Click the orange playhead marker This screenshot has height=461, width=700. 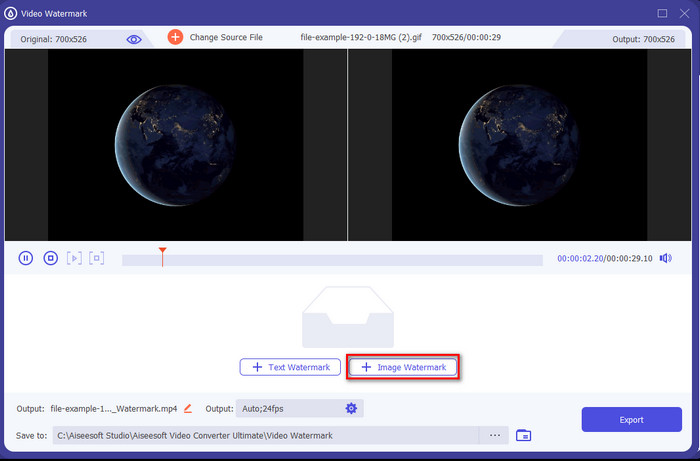coord(162,253)
